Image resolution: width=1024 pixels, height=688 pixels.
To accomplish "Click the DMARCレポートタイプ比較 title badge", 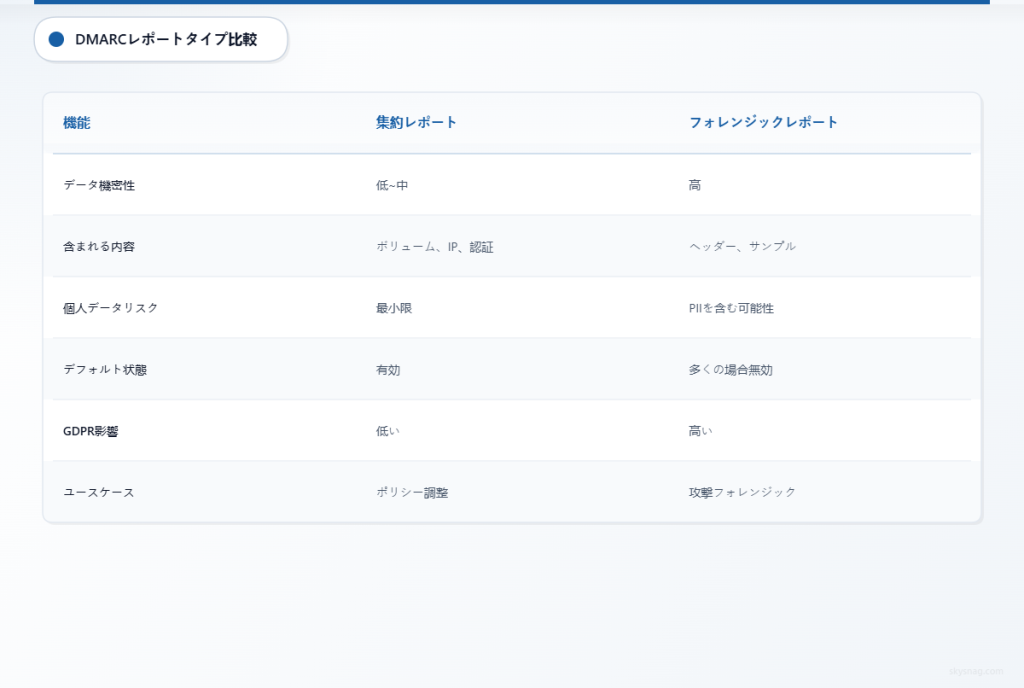I will 161,39.
